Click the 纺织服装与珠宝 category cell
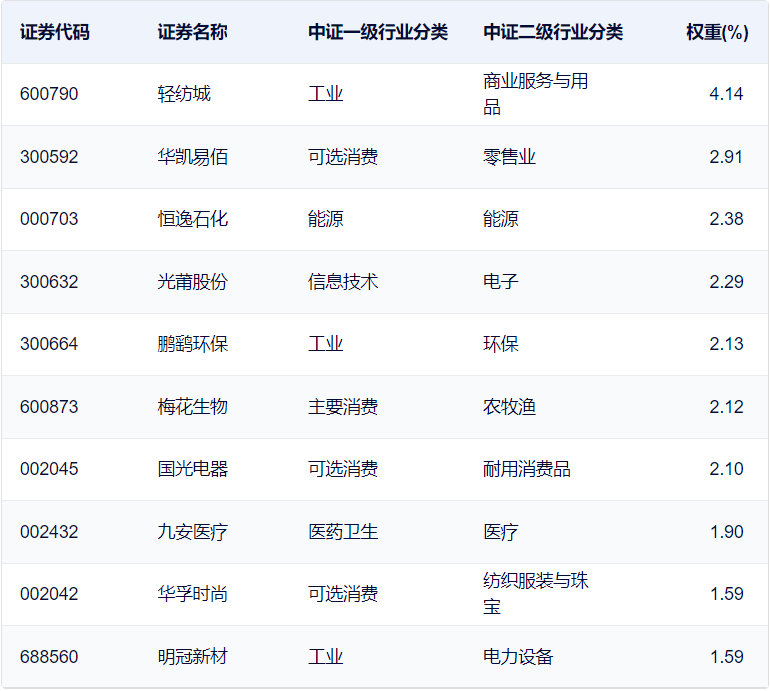Viewport: 770px width, 691px height. coord(535,594)
